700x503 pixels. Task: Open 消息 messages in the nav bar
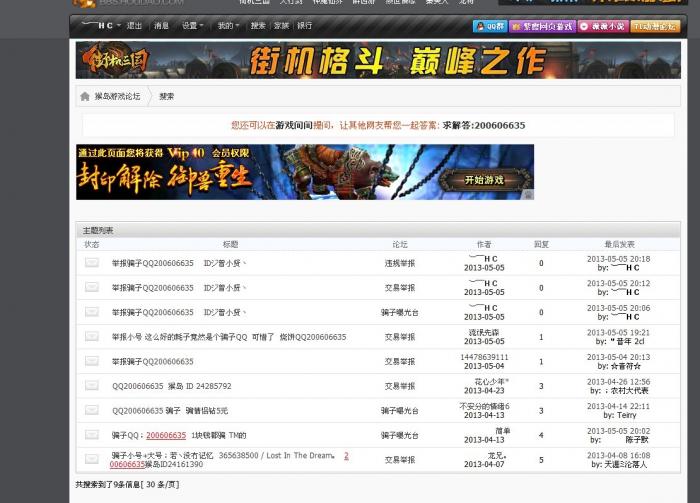pos(161,26)
